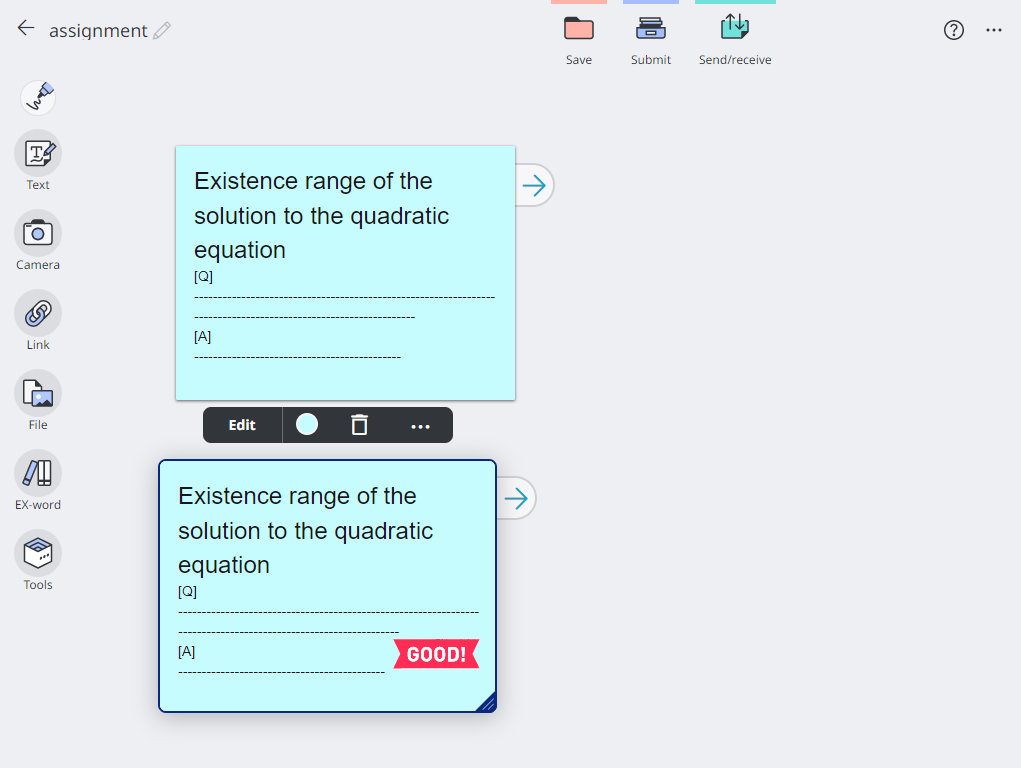Screen dimensions: 1021x768
Task: Click the GOOD! stamp on the lower note
Action: 436,654
